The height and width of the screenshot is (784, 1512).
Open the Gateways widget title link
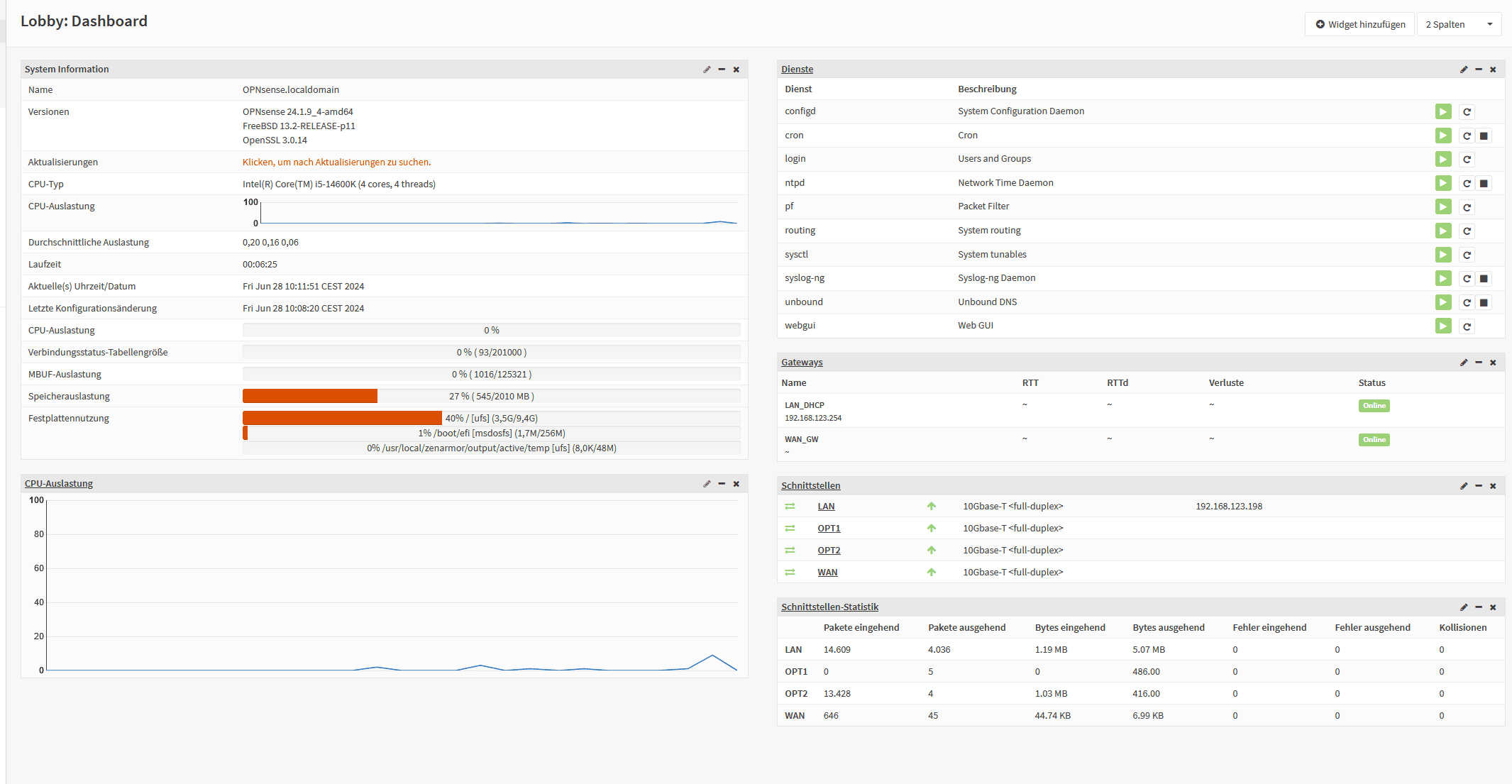pos(802,363)
